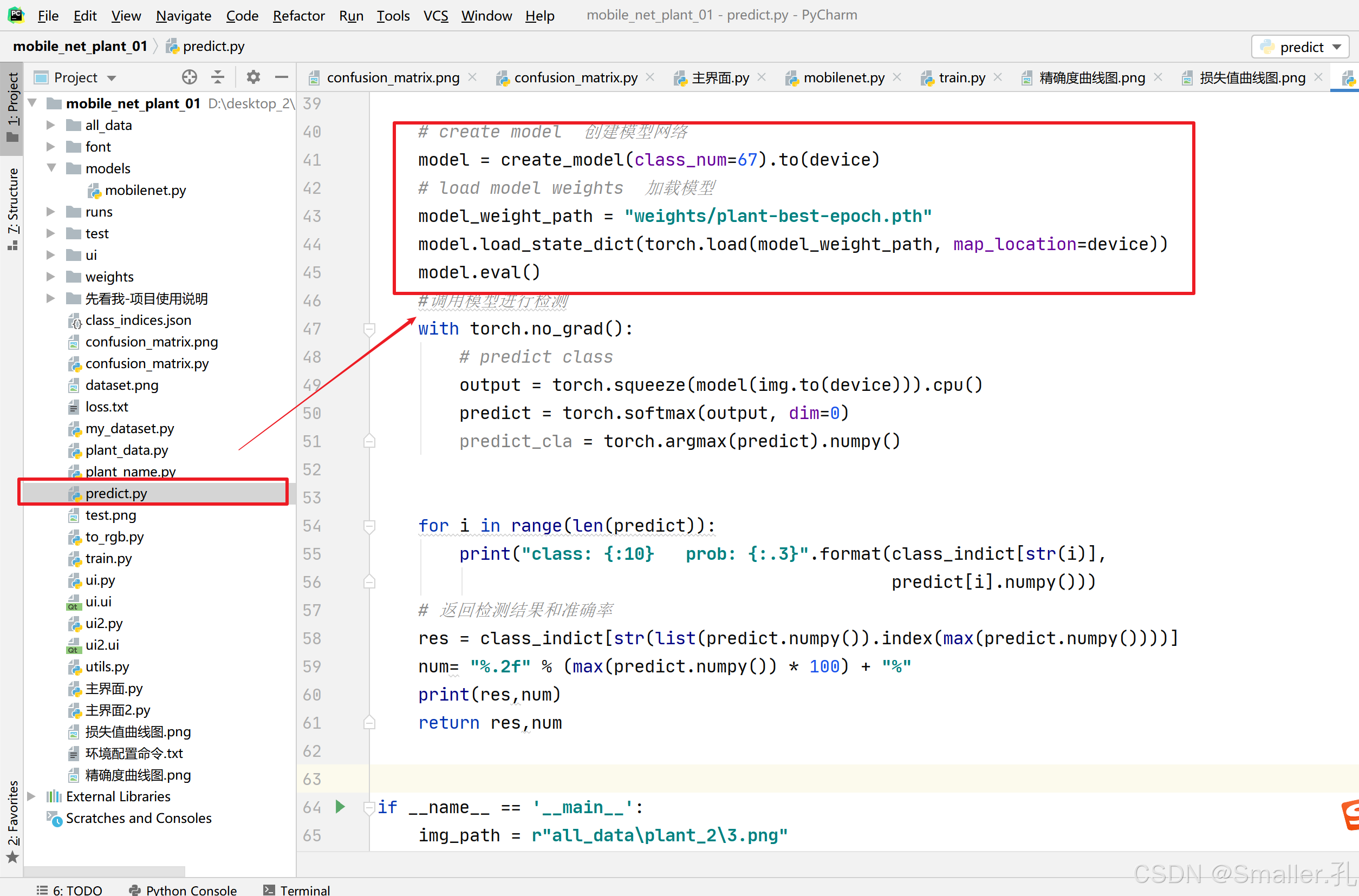Hide the Project panel with minus icon
This screenshot has height=896, width=1359.
[281, 77]
